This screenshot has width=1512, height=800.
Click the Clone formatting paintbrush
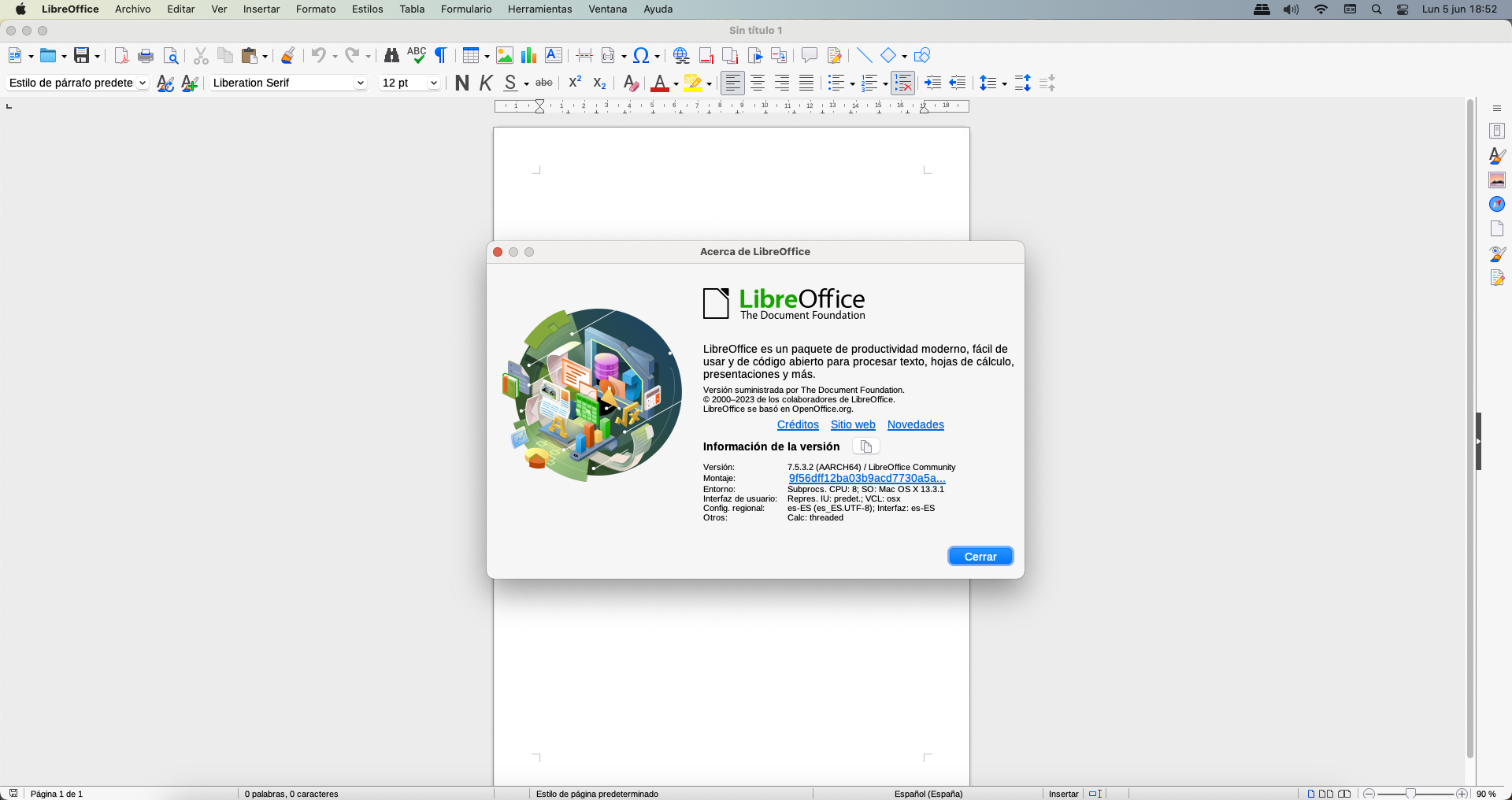click(x=288, y=55)
